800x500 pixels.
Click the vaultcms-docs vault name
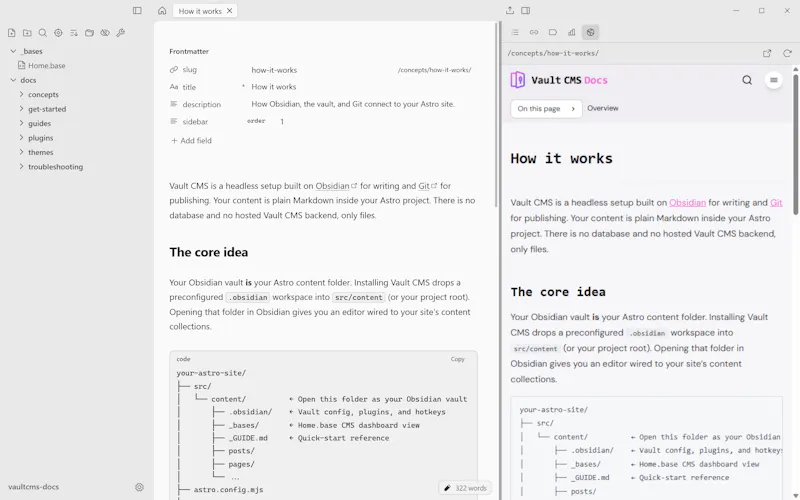[34, 487]
